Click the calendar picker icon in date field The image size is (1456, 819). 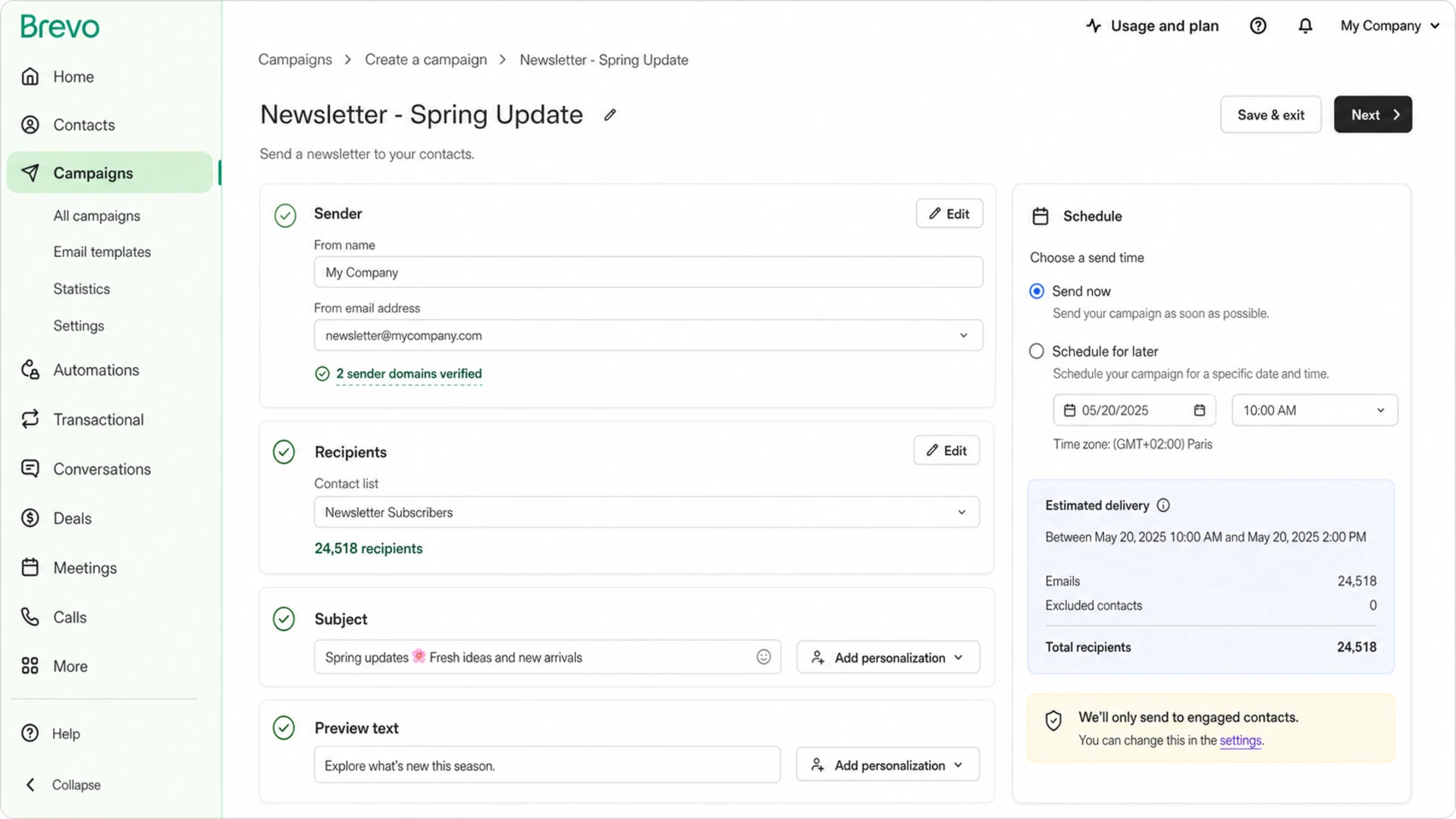coord(1200,410)
